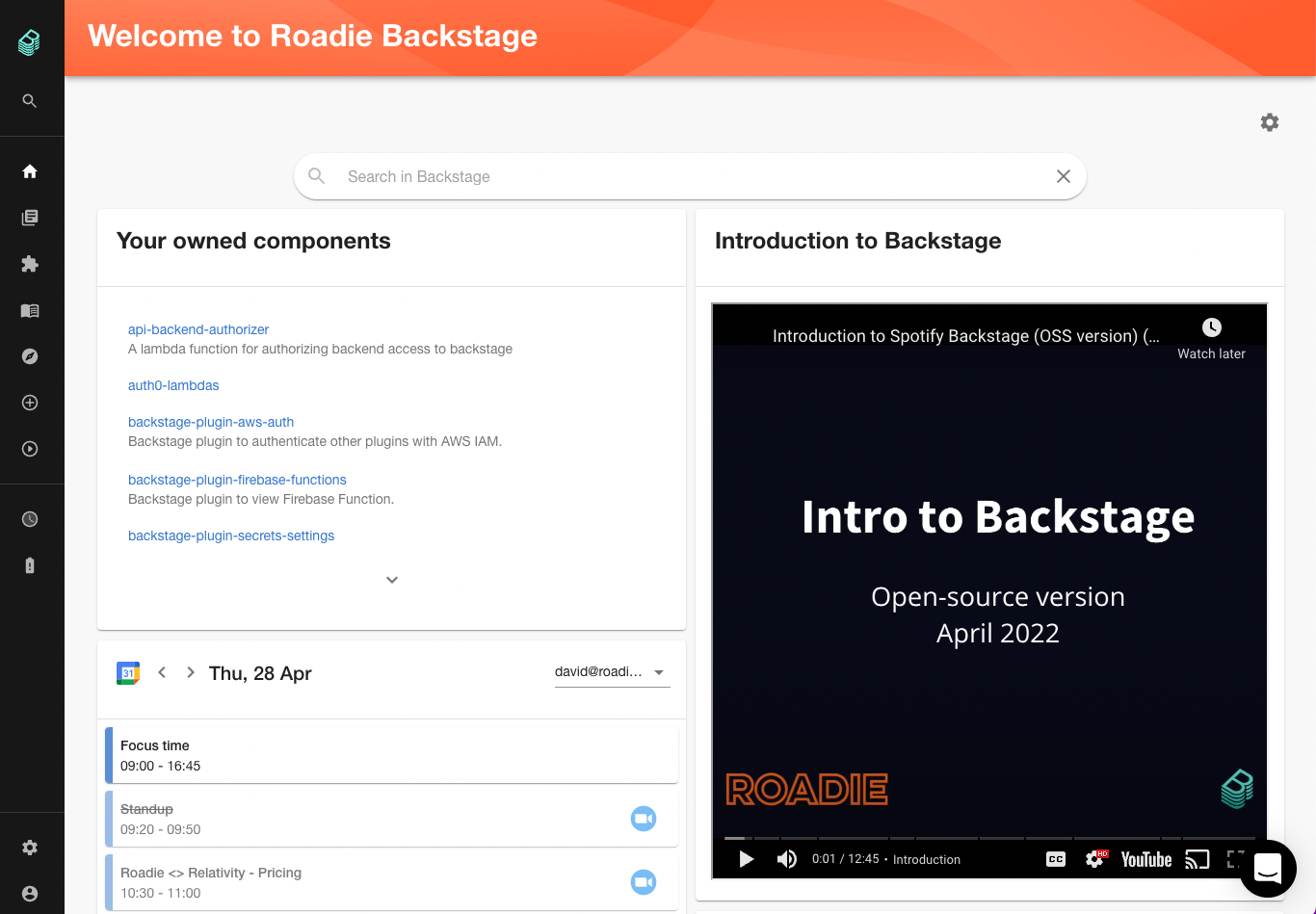
Task: Click the battery alert icon in sidebar
Action: (30, 565)
